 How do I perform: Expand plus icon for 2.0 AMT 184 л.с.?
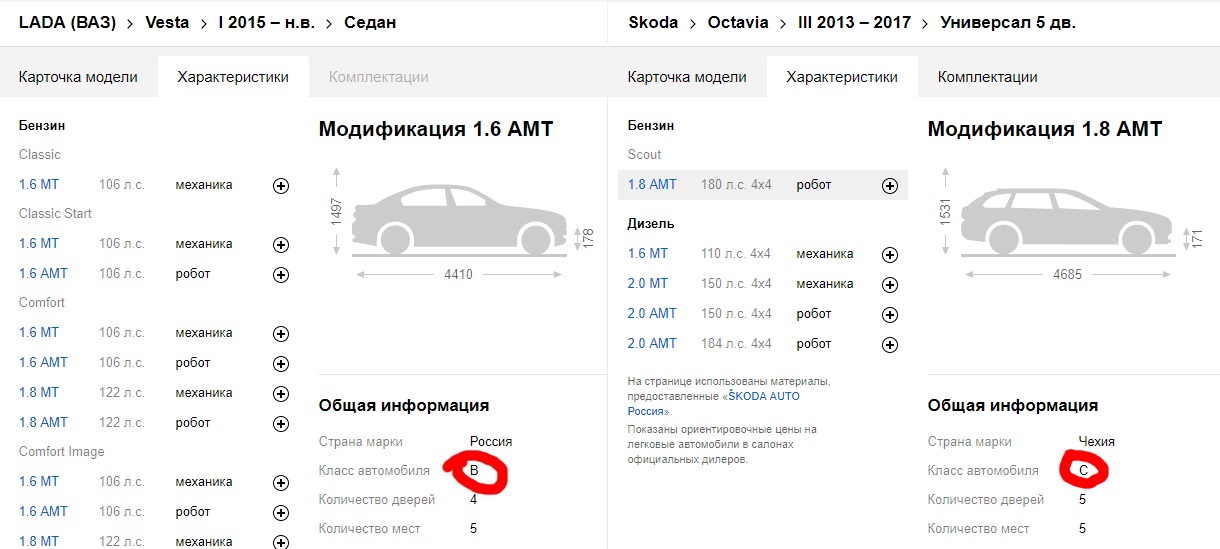point(890,345)
